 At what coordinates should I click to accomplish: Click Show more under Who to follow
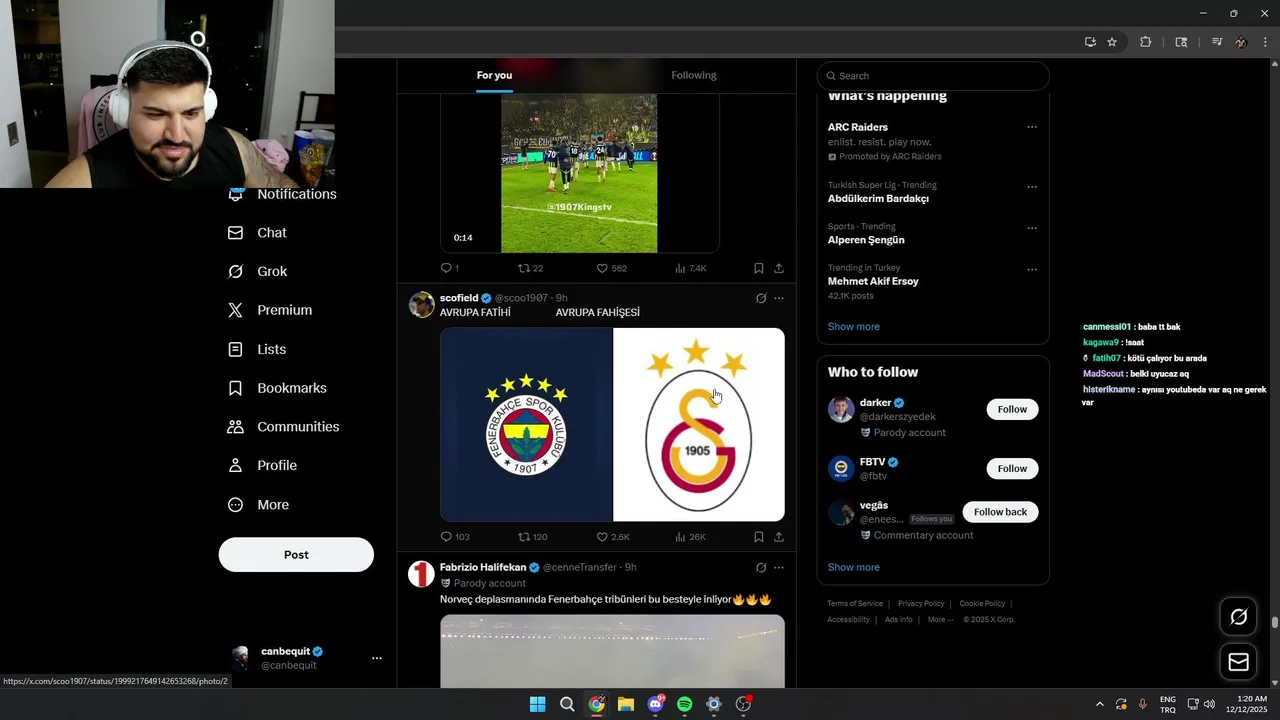[854, 567]
